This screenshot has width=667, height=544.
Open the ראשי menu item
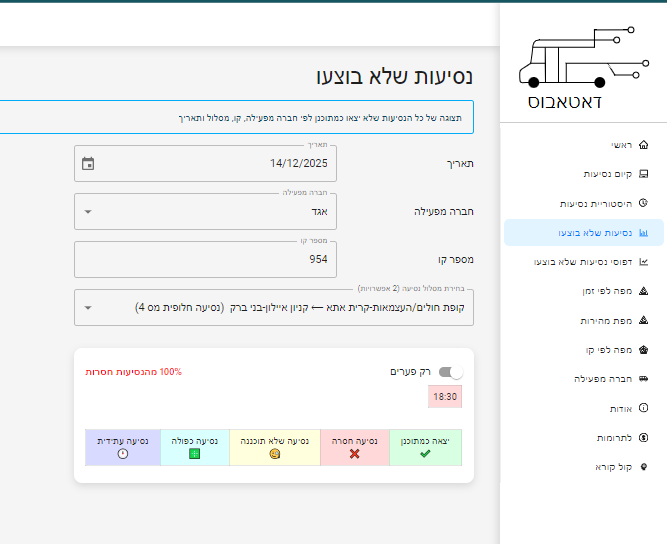(x=584, y=145)
